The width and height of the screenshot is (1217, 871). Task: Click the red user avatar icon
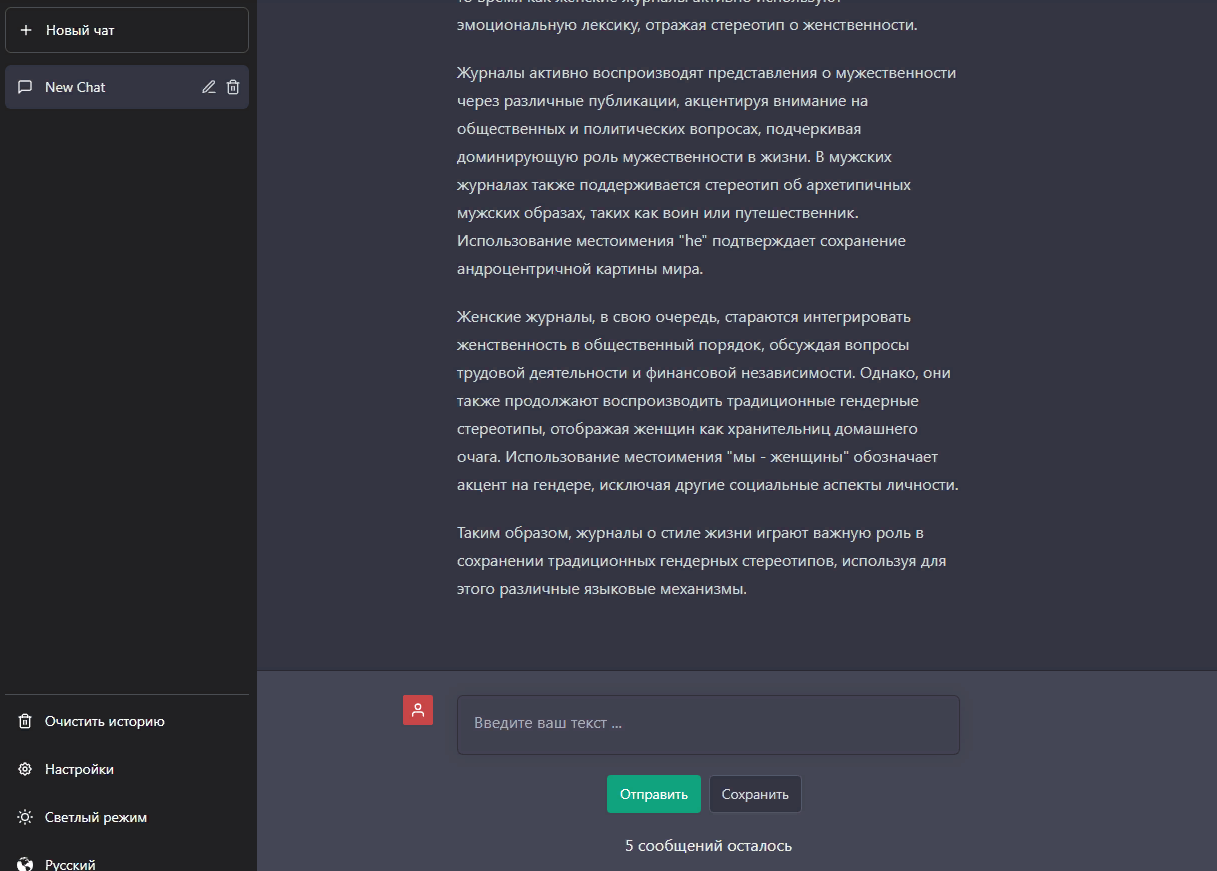coord(418,710)
